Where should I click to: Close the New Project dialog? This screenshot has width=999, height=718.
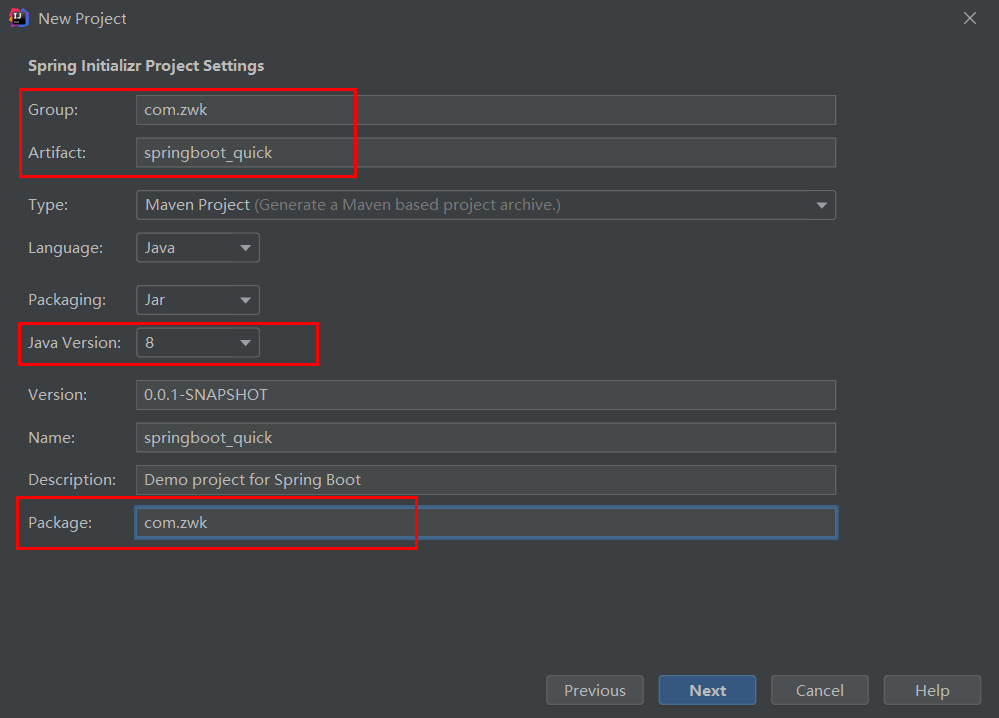pyautogui.click(x=969, y=18)
